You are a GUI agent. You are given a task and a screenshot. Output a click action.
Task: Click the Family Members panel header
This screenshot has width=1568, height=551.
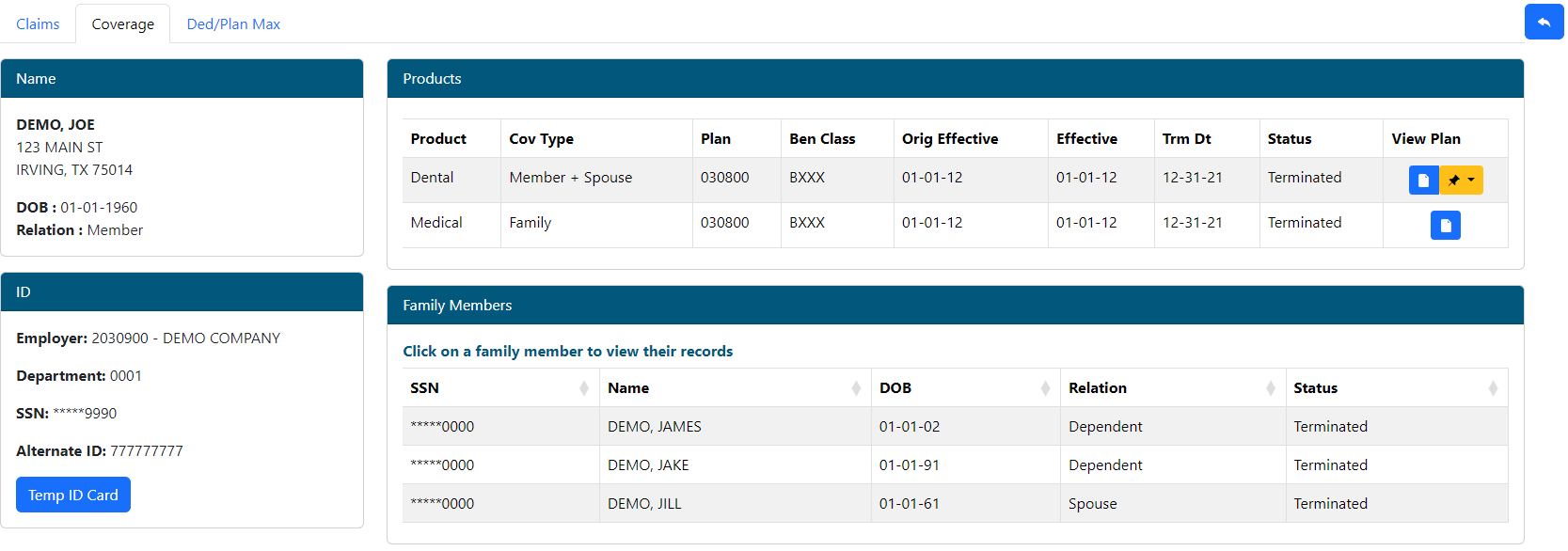955,306
